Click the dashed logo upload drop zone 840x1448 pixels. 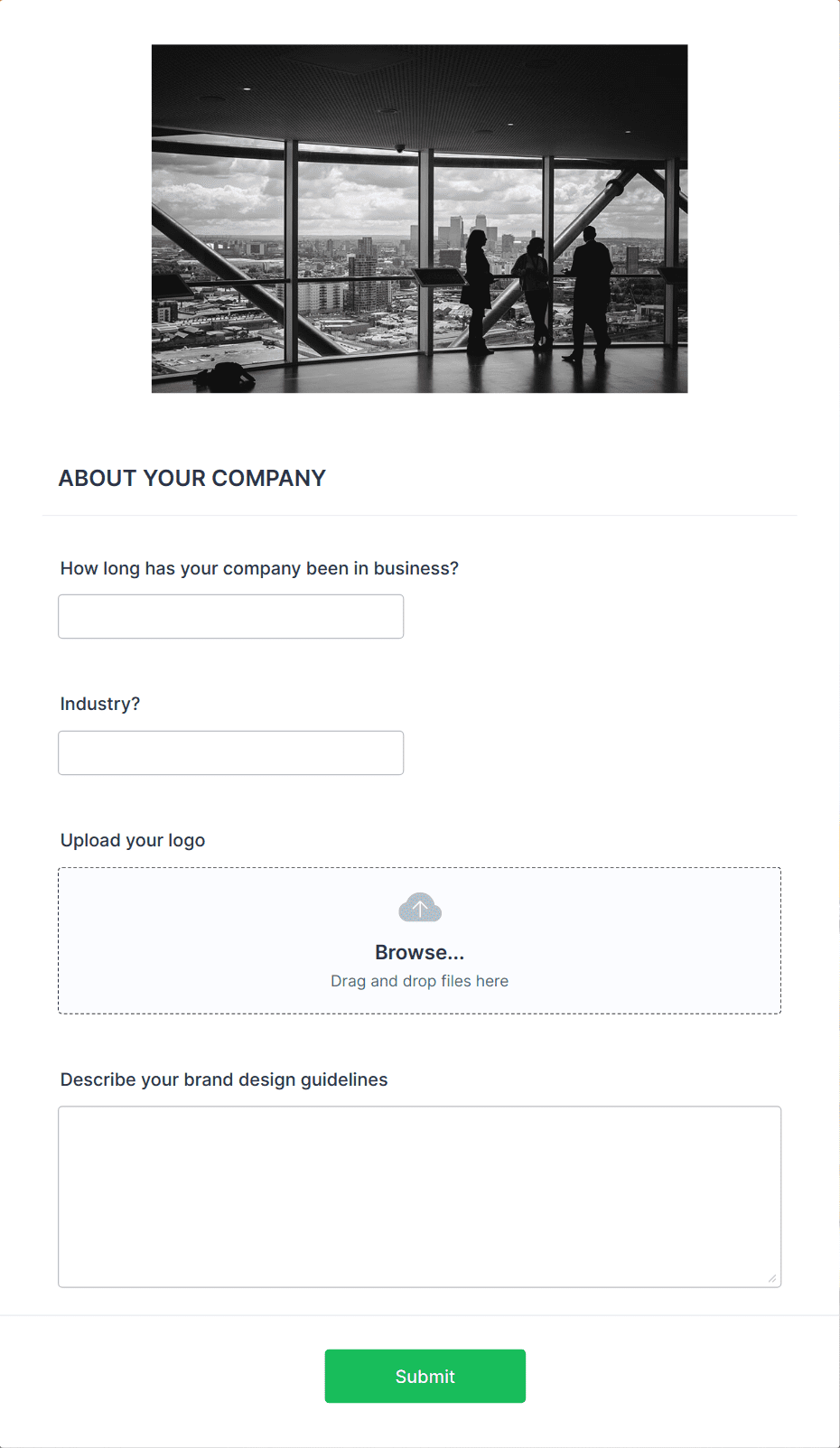[420, 940]
